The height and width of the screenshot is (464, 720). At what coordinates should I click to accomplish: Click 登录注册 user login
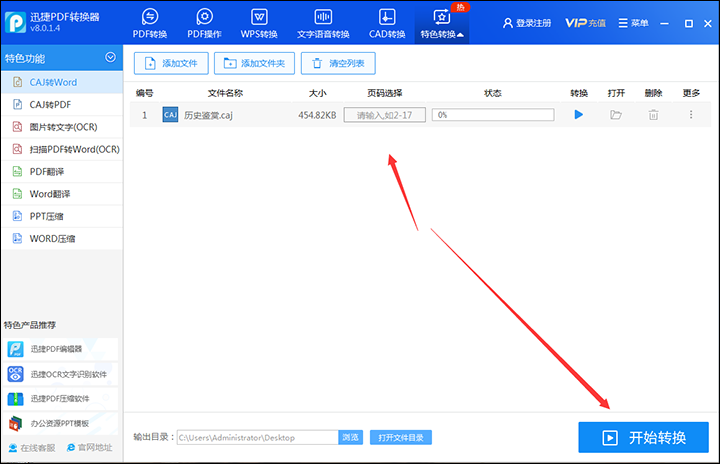point(527,23)
